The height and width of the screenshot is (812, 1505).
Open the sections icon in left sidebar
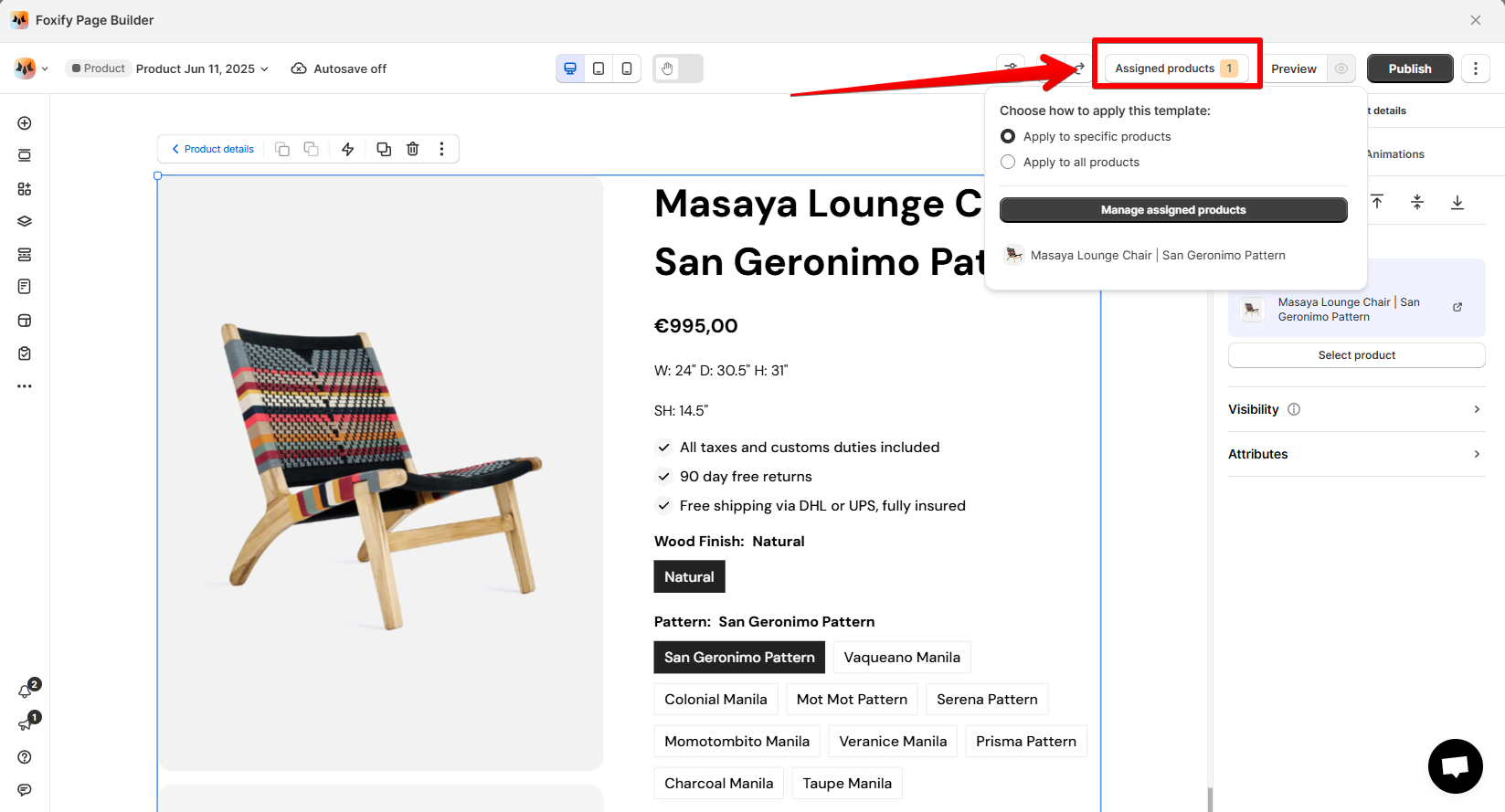25,155
